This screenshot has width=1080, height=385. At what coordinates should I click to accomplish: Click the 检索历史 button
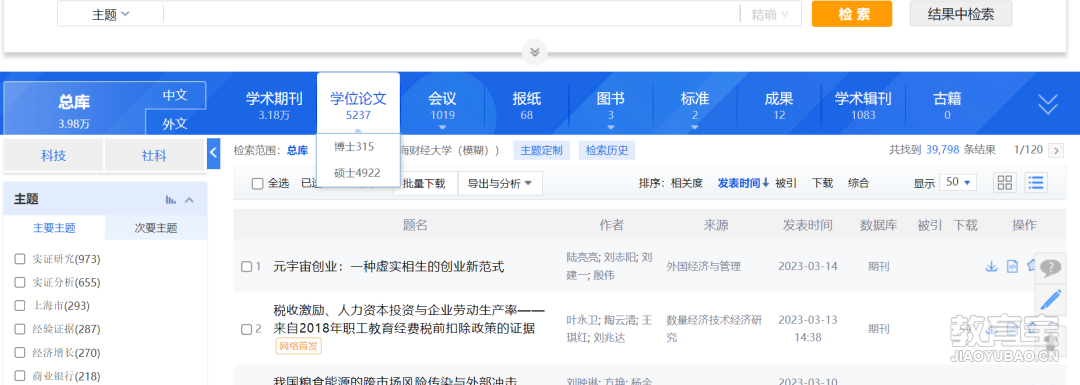pyautogui.click(x=607, y=150)
